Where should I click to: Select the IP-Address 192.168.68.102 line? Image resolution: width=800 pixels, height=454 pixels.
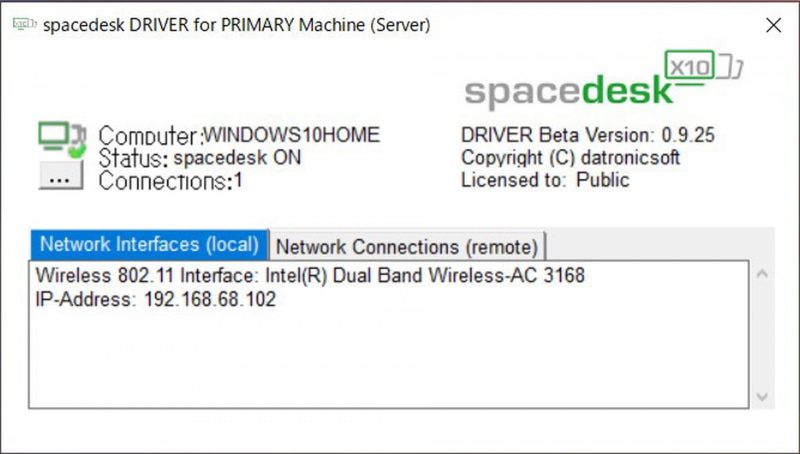point(155,299)
